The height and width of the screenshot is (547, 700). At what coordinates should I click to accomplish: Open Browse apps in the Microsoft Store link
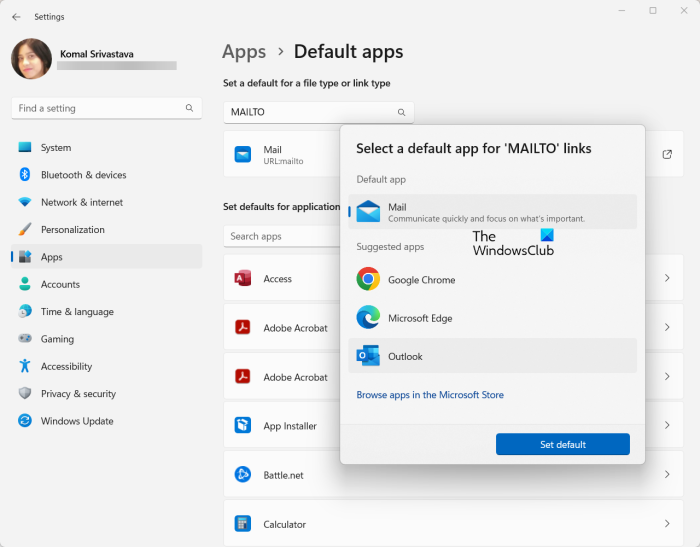click(430, 395)
